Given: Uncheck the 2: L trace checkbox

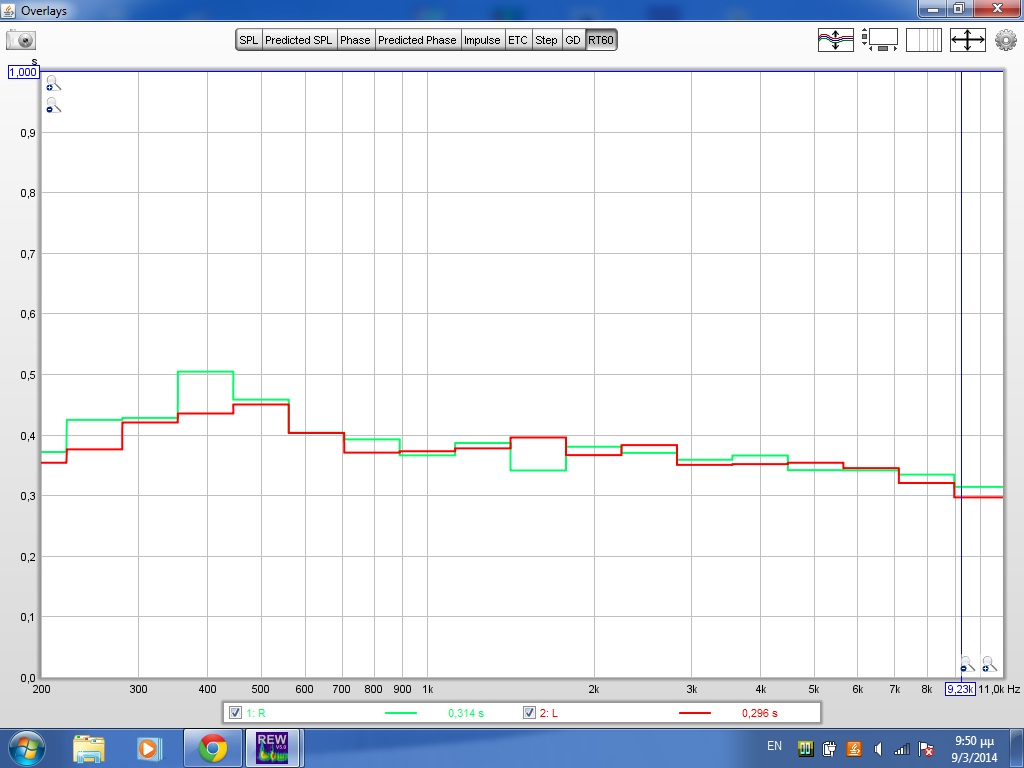Looking at the screenshot, I should click(x=529, y=713).
